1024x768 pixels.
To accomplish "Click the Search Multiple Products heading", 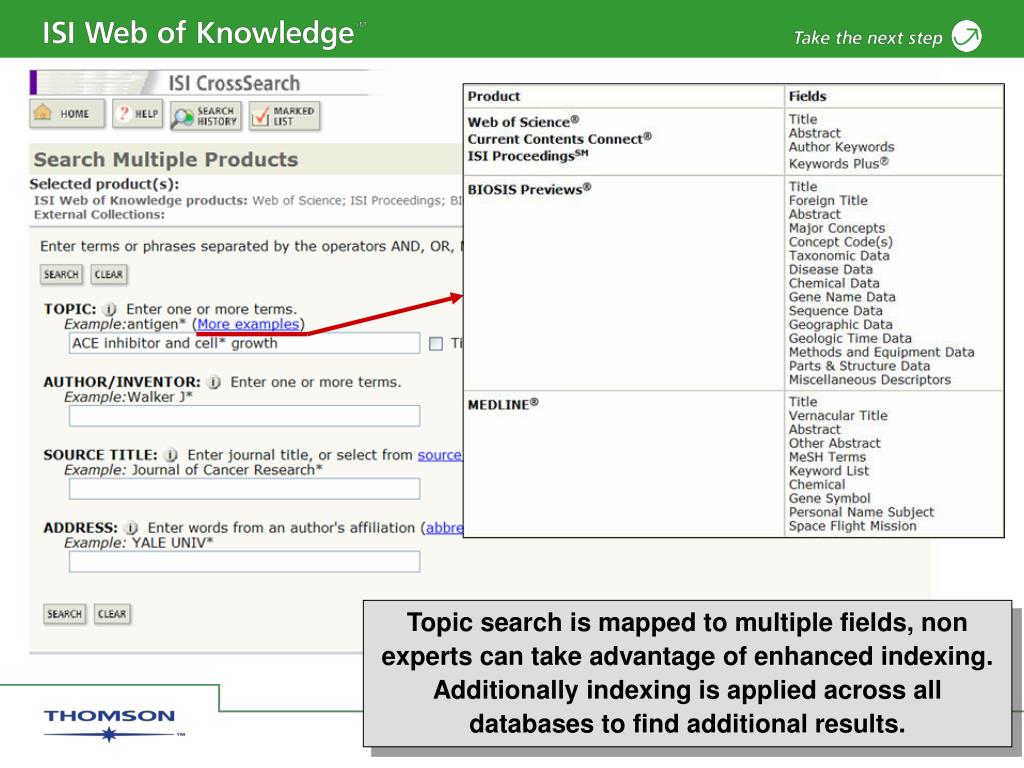I will [x=166, y=159].
